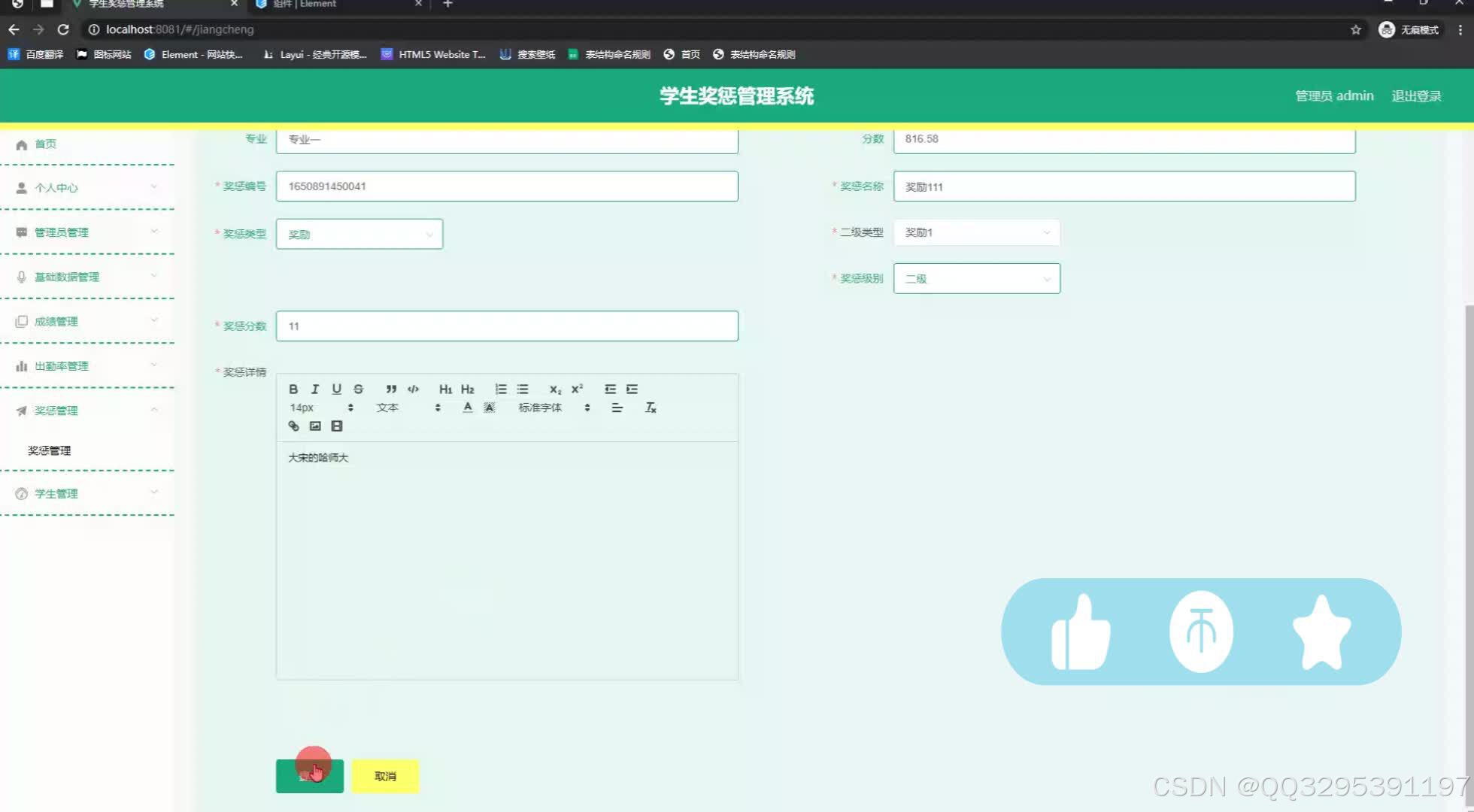The height and width of the screenshot is (812, 1474).
Task: Click the 奖惩名称 input field
Action: [1124, 186]
